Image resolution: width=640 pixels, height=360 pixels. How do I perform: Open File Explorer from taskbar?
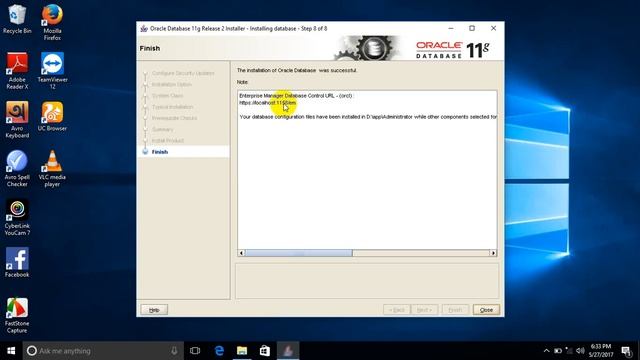[242, 351]
